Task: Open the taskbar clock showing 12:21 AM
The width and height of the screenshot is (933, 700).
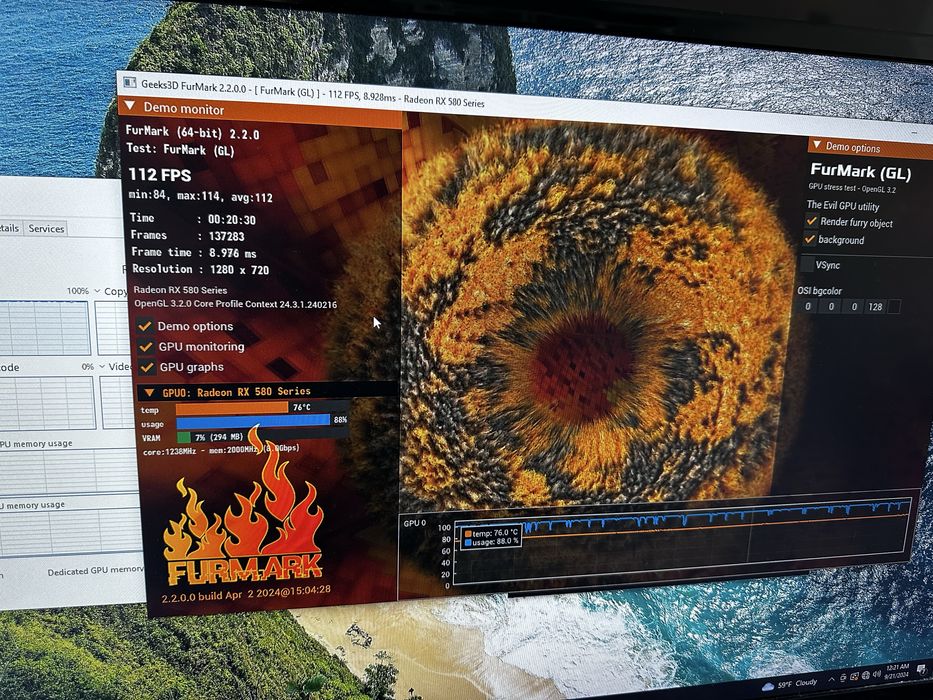Action: (x=897, y=671)
